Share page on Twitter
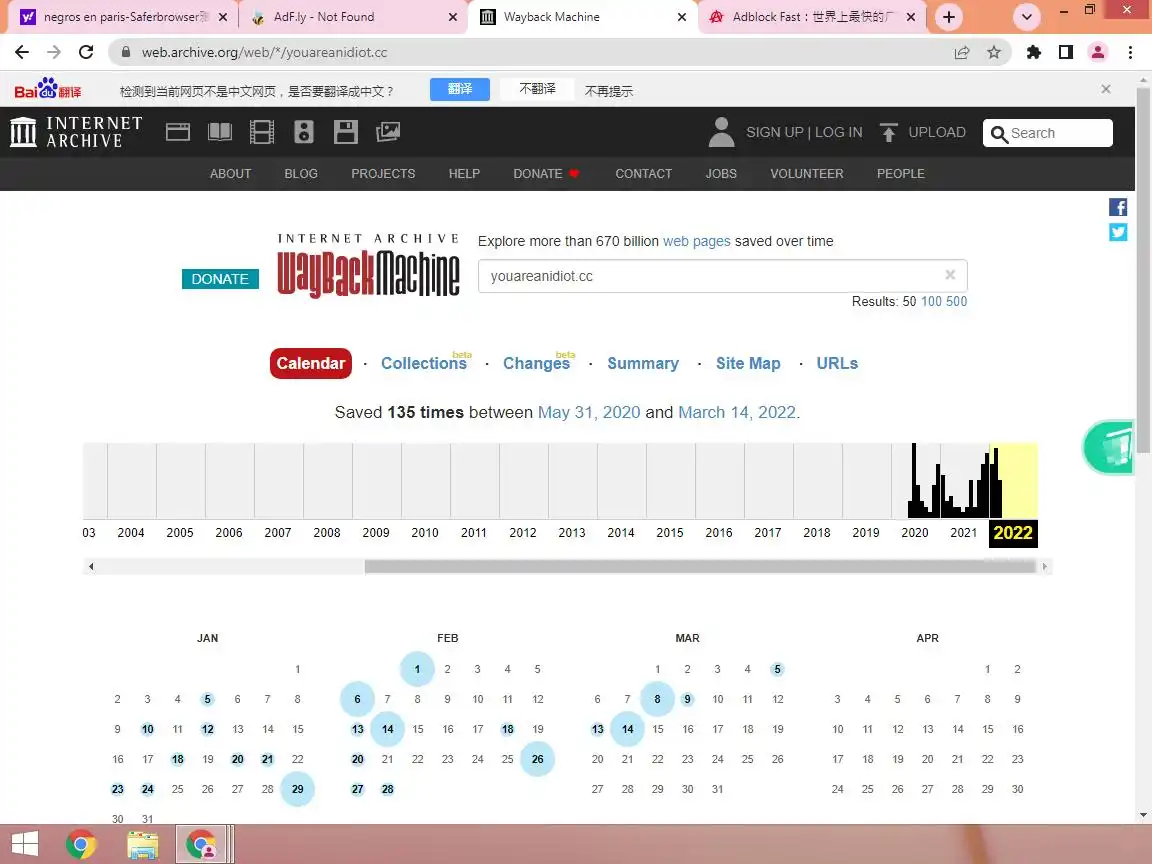The width and height of the screenshot is (1152, 864). coord(1117,232)
